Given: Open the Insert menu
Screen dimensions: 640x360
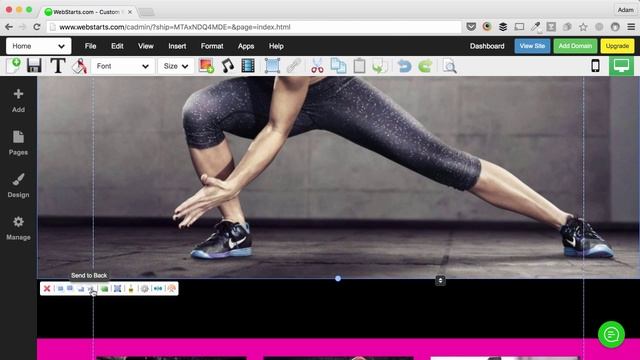Looking at the screenshot, I should (177, 46).
